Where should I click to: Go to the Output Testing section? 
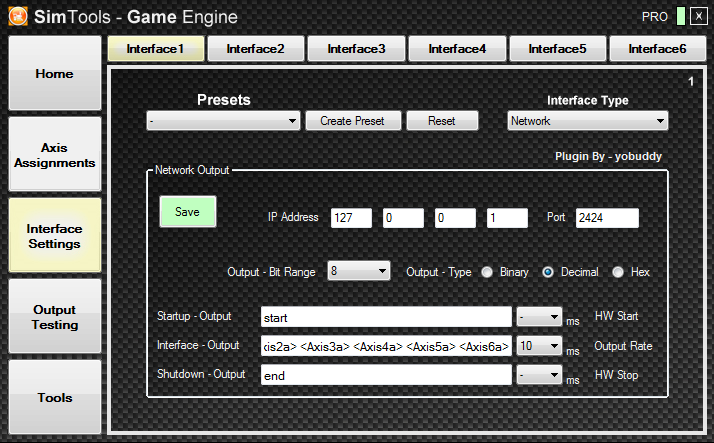tap(55, 316)
